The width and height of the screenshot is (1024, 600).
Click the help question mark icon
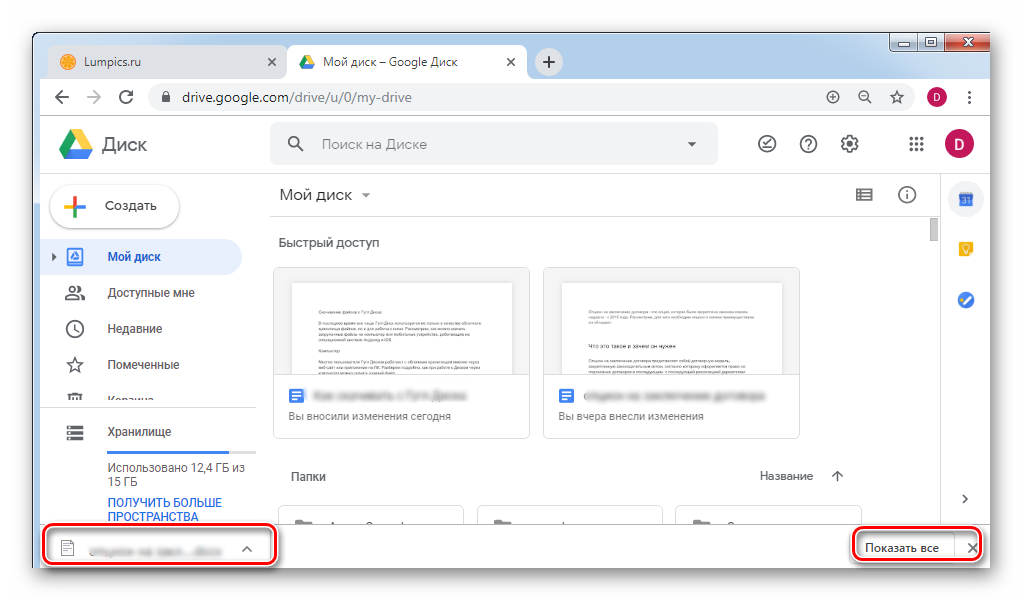point(808,144)
